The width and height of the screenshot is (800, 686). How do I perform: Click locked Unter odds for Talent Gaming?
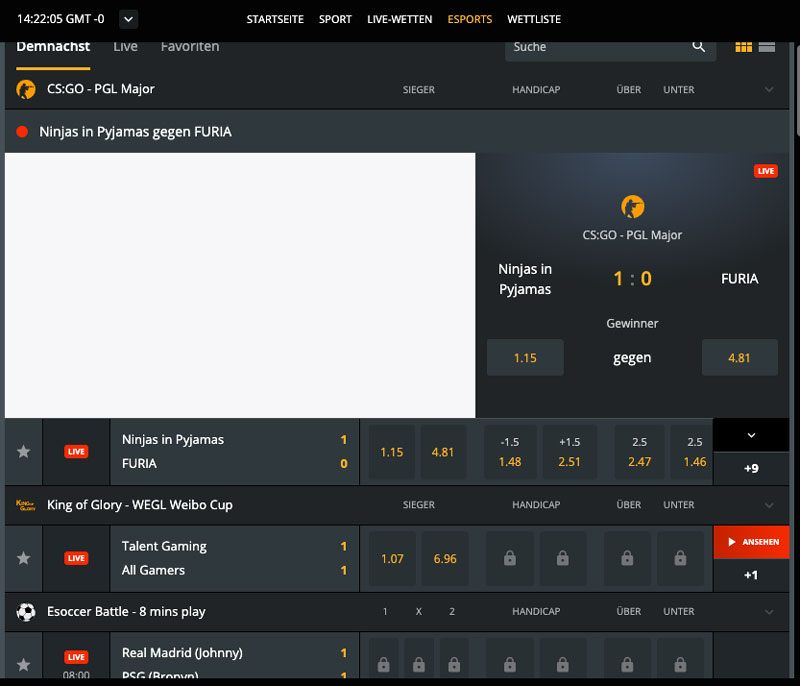pyautogui.click(x=681, y=558)
